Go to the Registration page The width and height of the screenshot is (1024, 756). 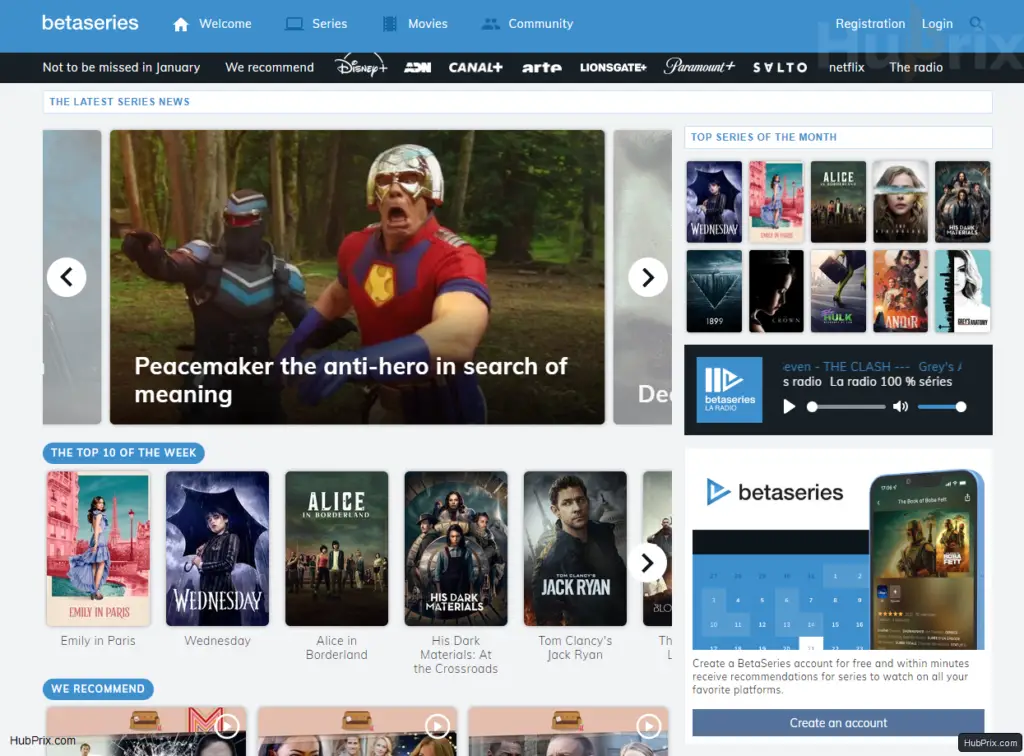(x=870, y=24)
